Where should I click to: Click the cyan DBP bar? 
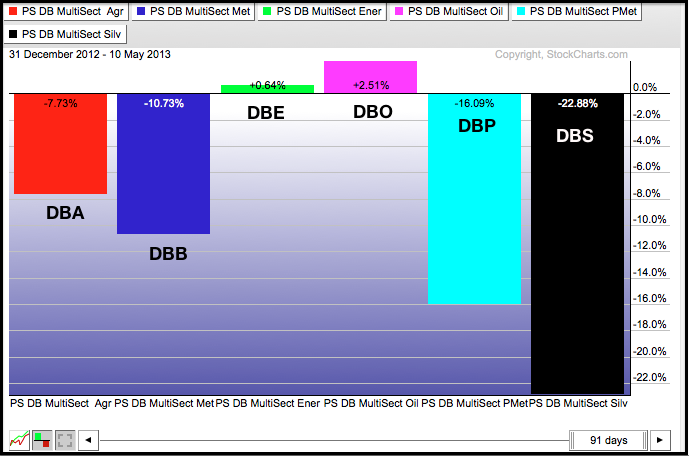(x=475, y=199)
